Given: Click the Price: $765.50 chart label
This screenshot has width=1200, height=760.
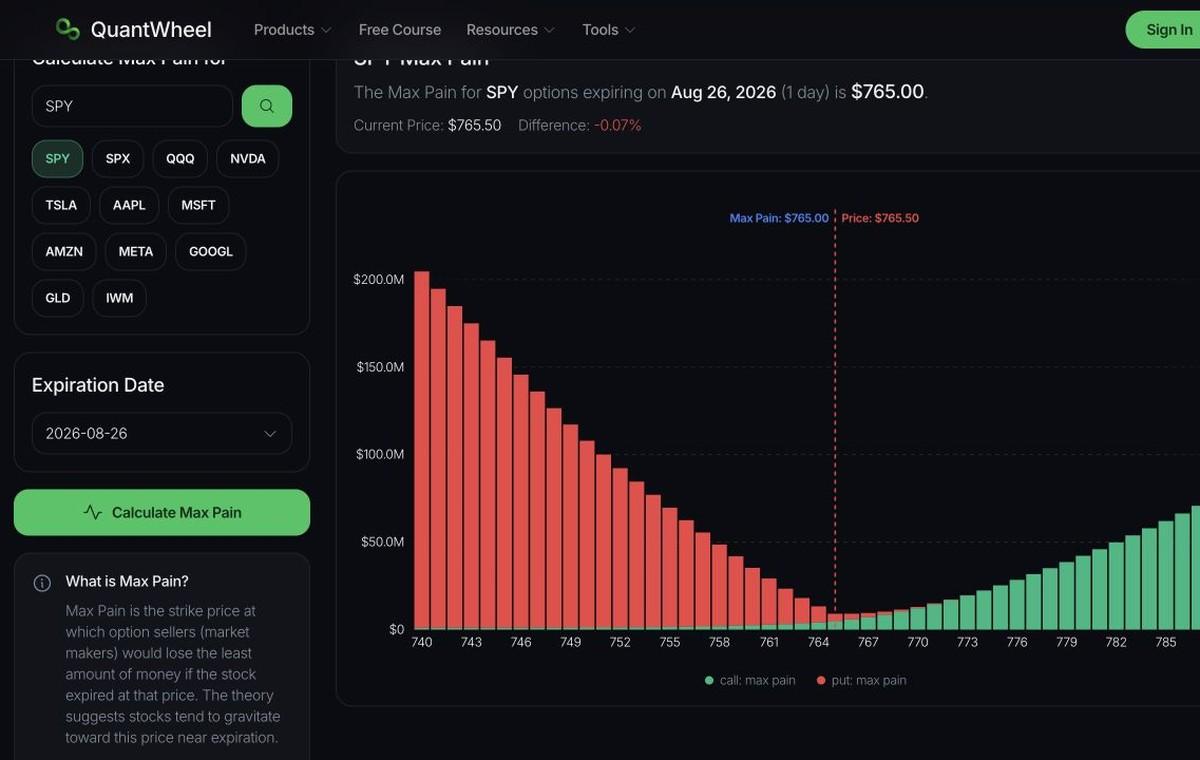Looking at the screenshot, I should (x=880, y=218).
